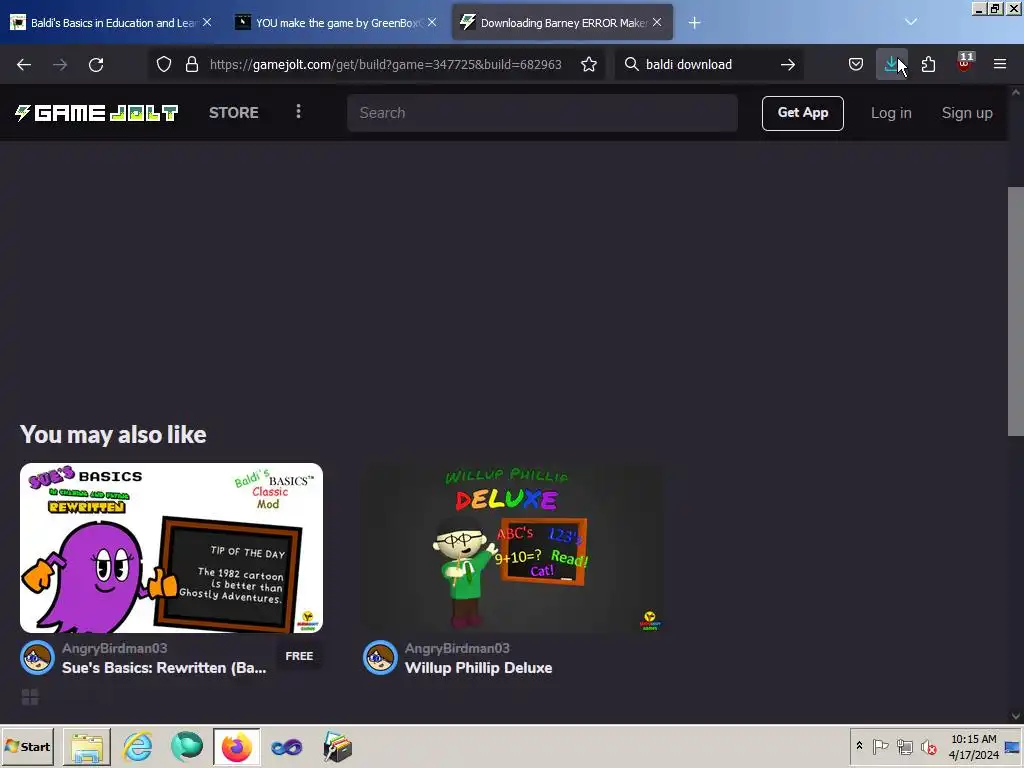Open the WinRAR taskbar icon
The height and width of the screenshot is (768, 1024).
337,747
